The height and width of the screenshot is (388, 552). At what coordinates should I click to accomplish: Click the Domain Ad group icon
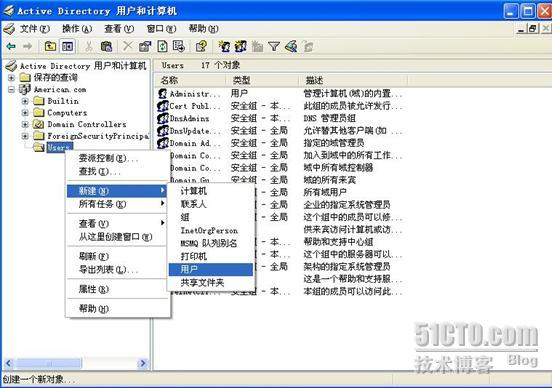[x=163, y=143]
